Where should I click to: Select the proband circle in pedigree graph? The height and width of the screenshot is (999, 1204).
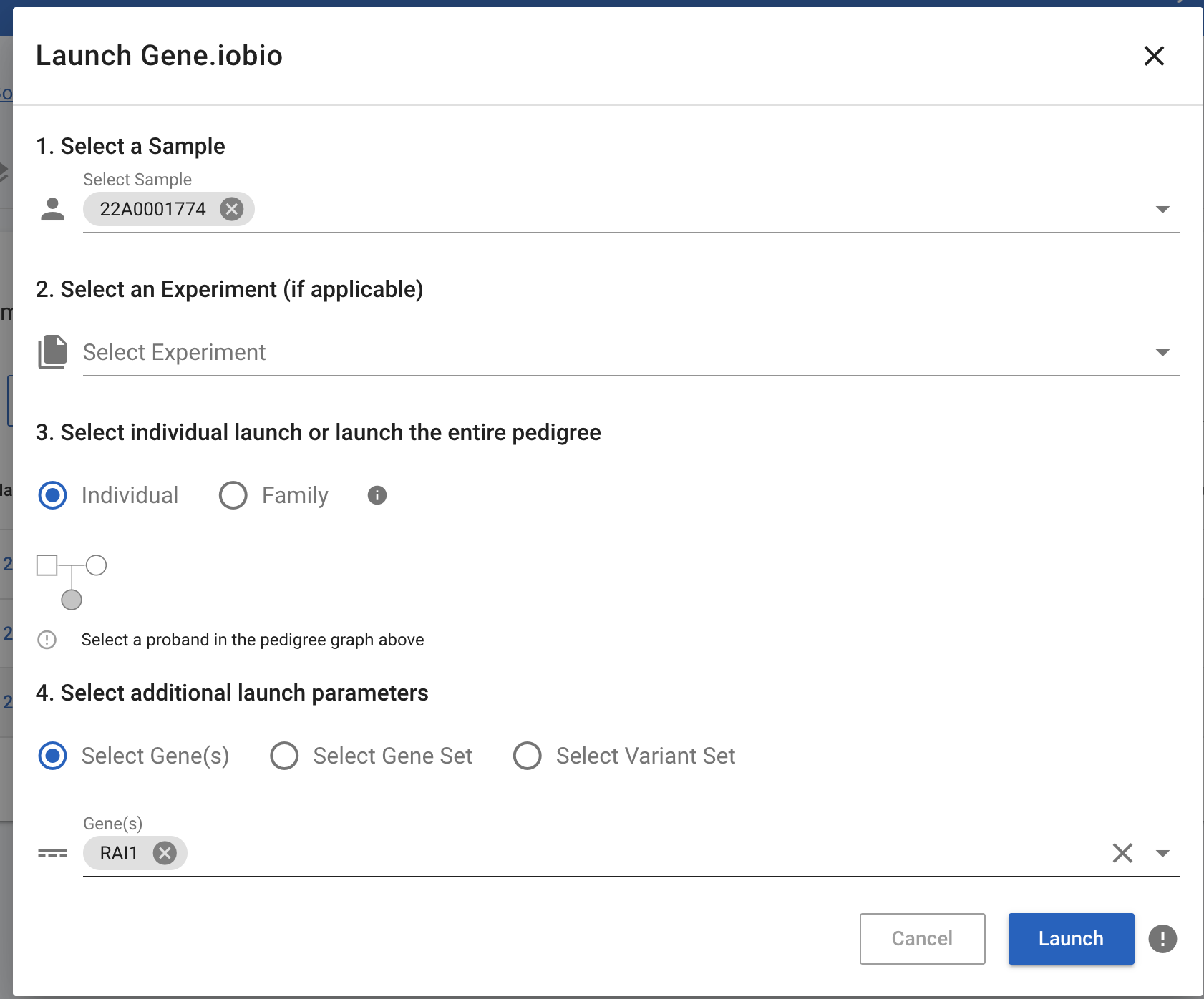pyautogui.click(x=71, y=600)
